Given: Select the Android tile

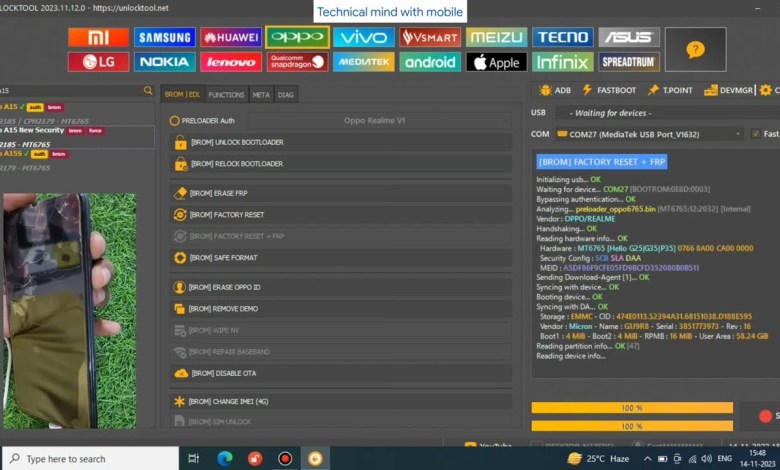Looking at the screenshot, I should tap(430, 62).
